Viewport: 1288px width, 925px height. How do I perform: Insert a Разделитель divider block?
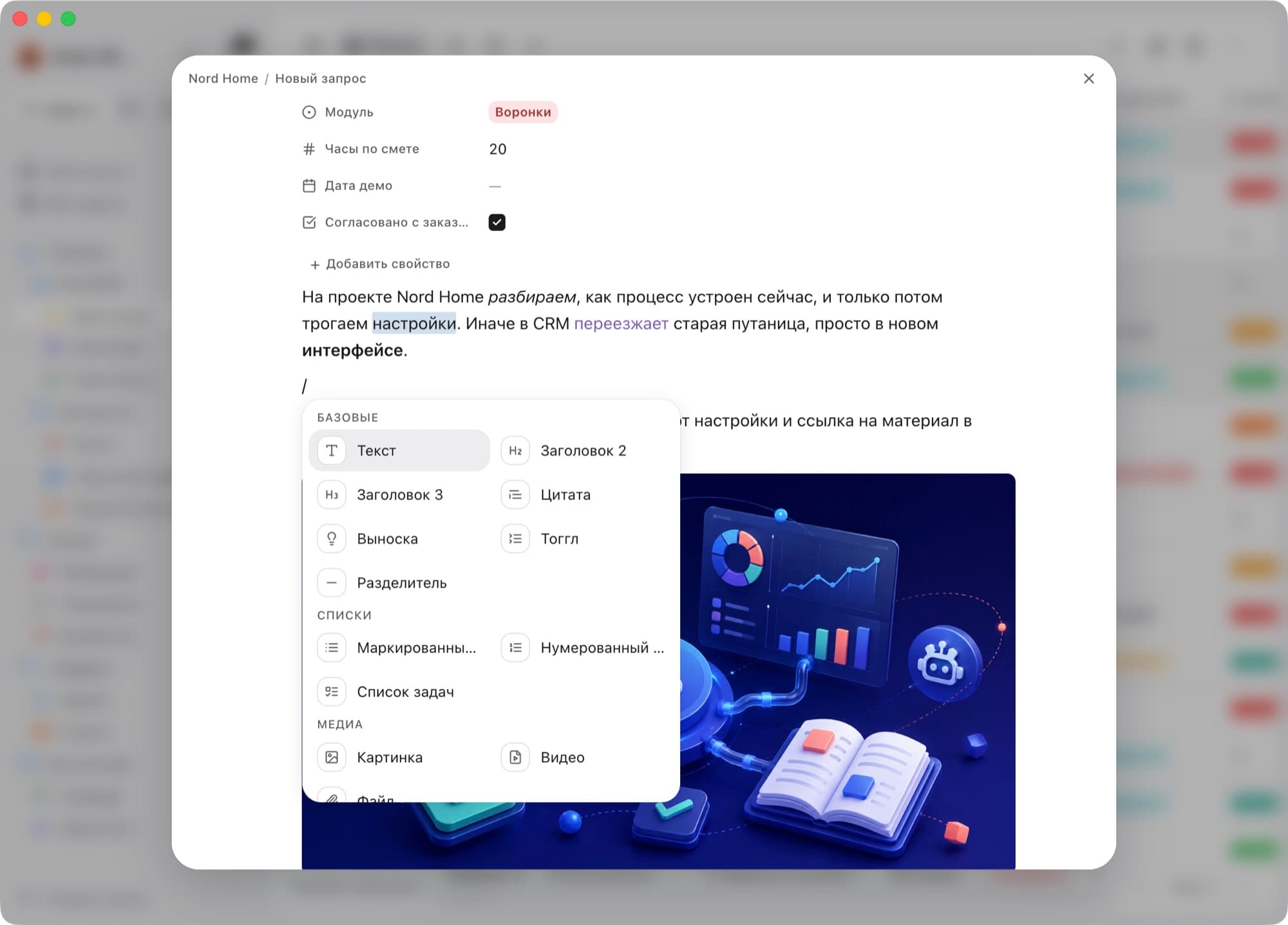(x=399, y=583)
